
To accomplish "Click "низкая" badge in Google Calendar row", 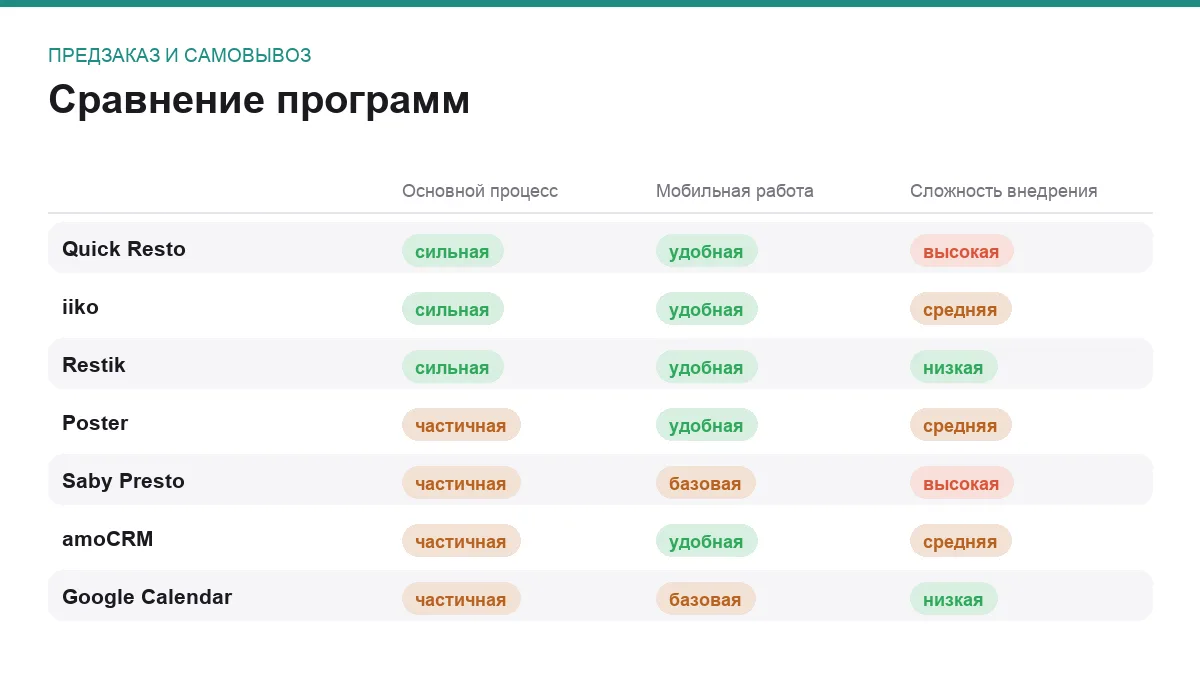I will click(954, 599).
